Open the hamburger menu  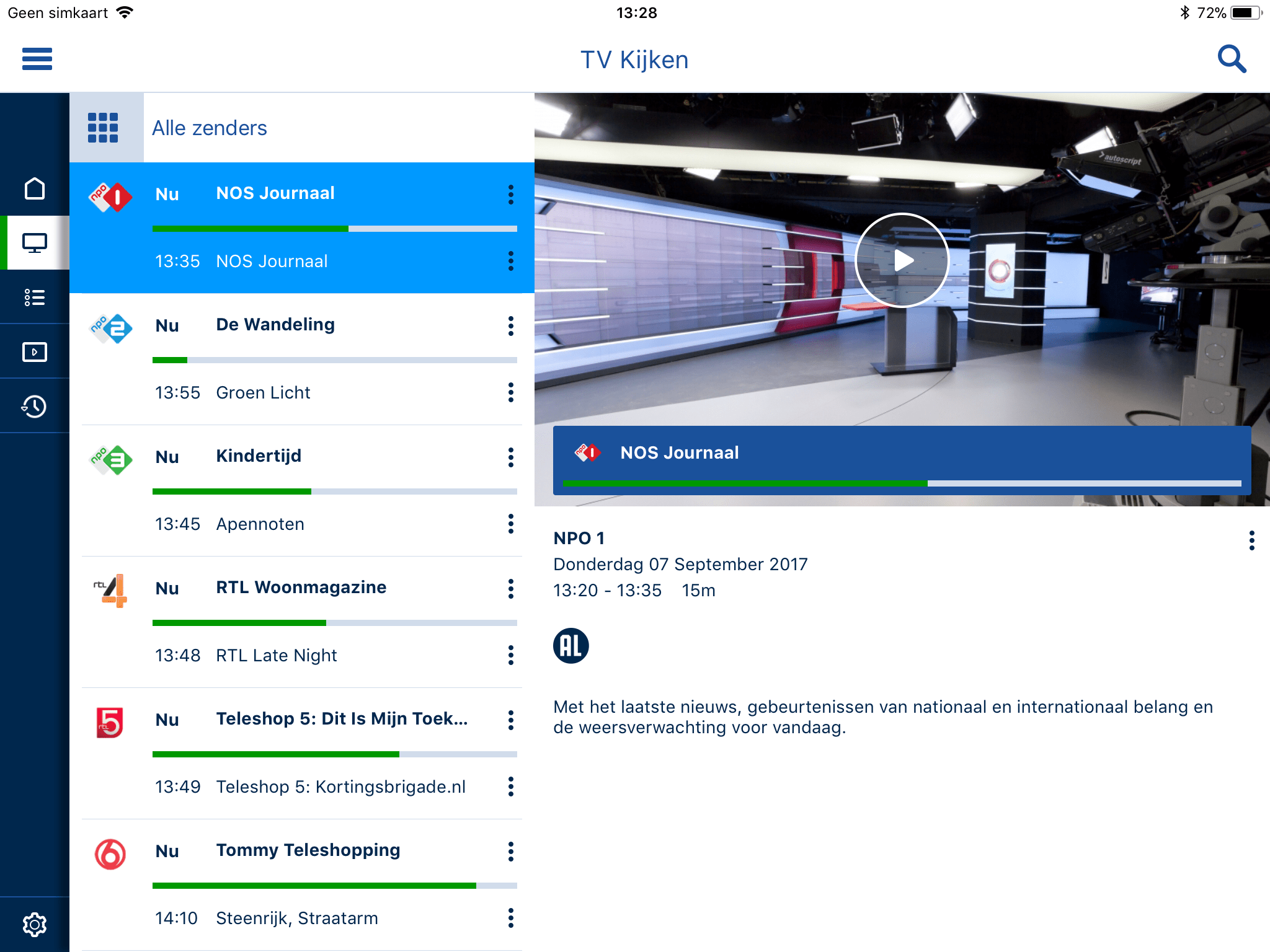37,59
